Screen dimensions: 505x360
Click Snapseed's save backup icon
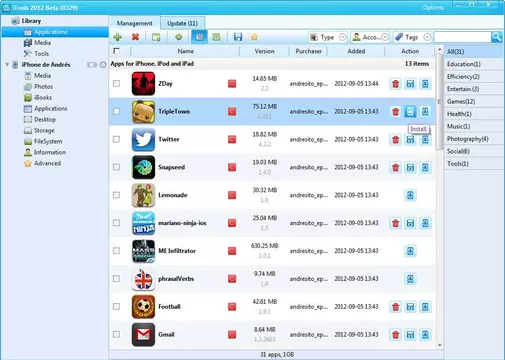[410, 167]
